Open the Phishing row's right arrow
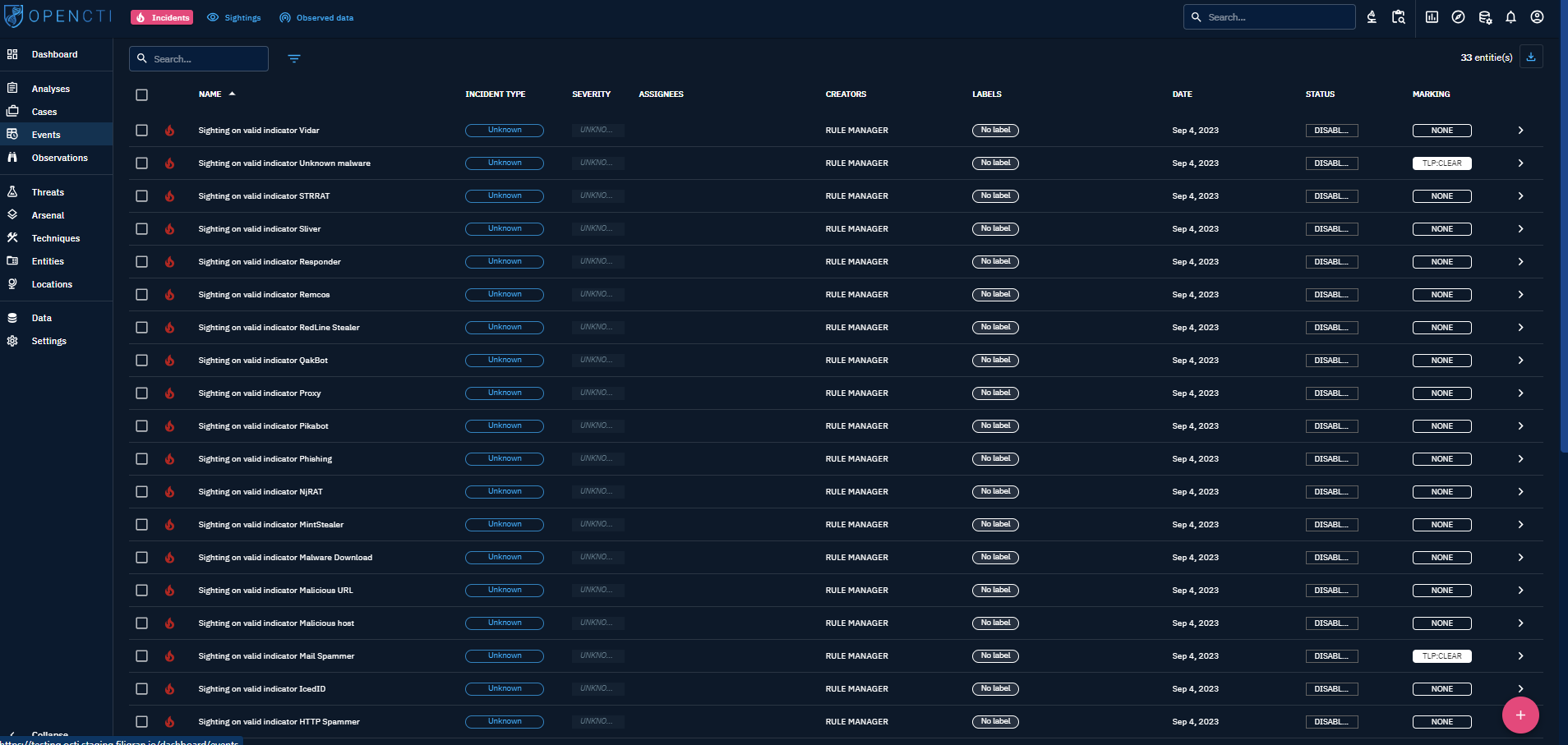This screenshot has width=1568, height=745. (1520, 459)
